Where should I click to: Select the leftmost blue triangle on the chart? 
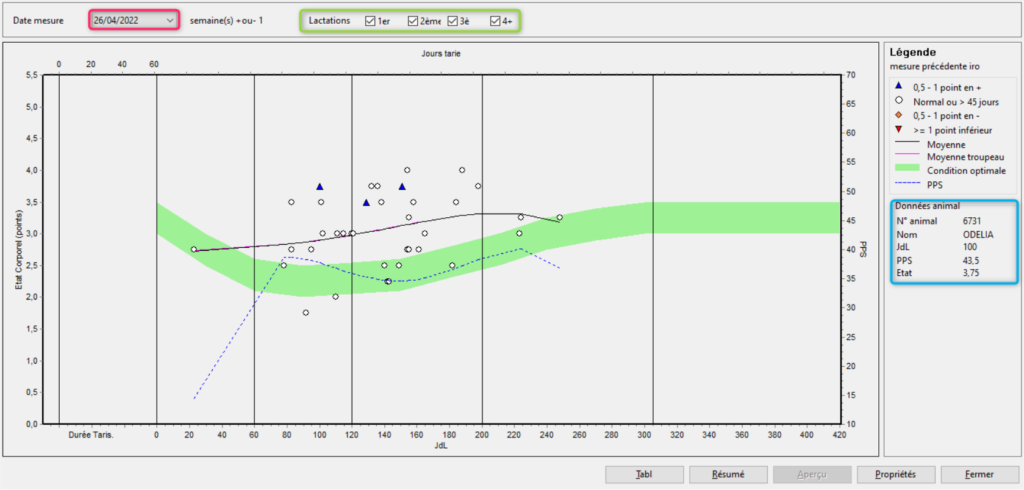(x=320, y=186)
